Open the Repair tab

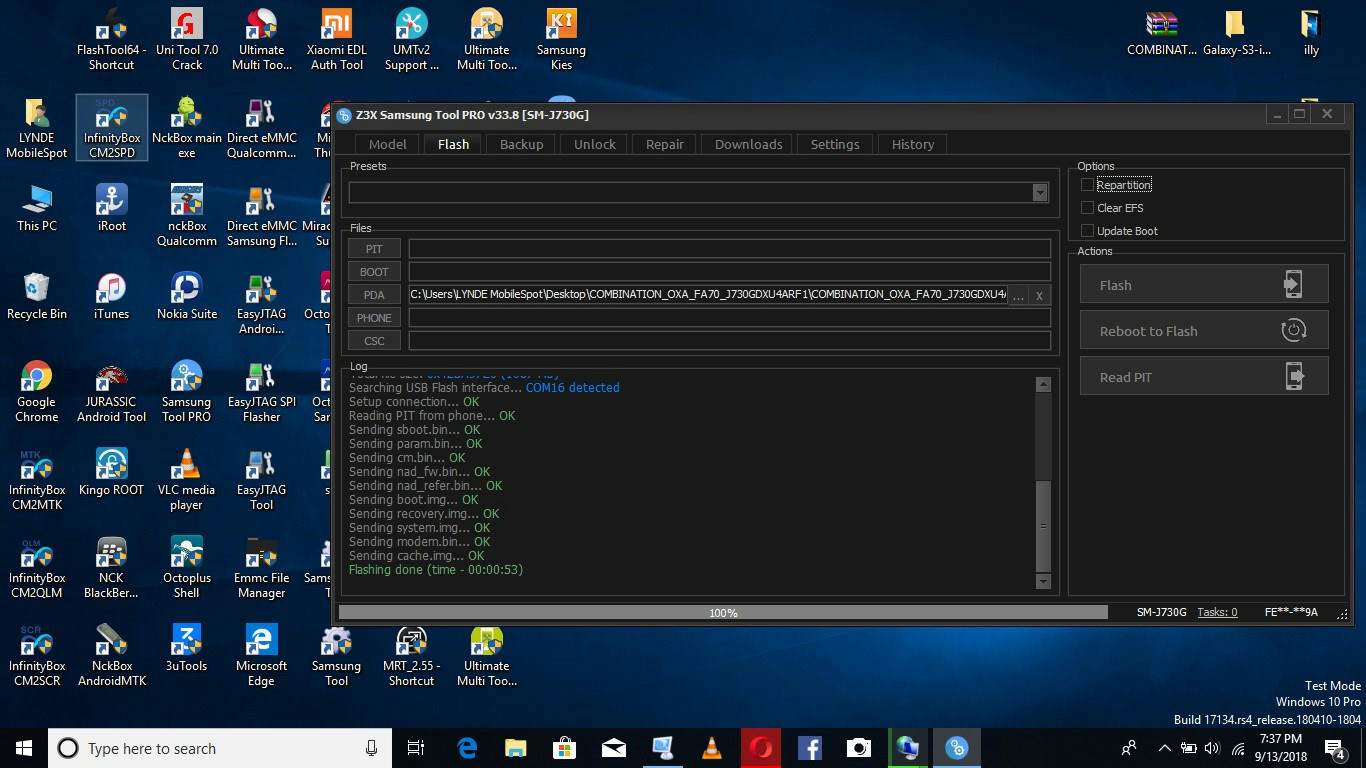(665, 144)
